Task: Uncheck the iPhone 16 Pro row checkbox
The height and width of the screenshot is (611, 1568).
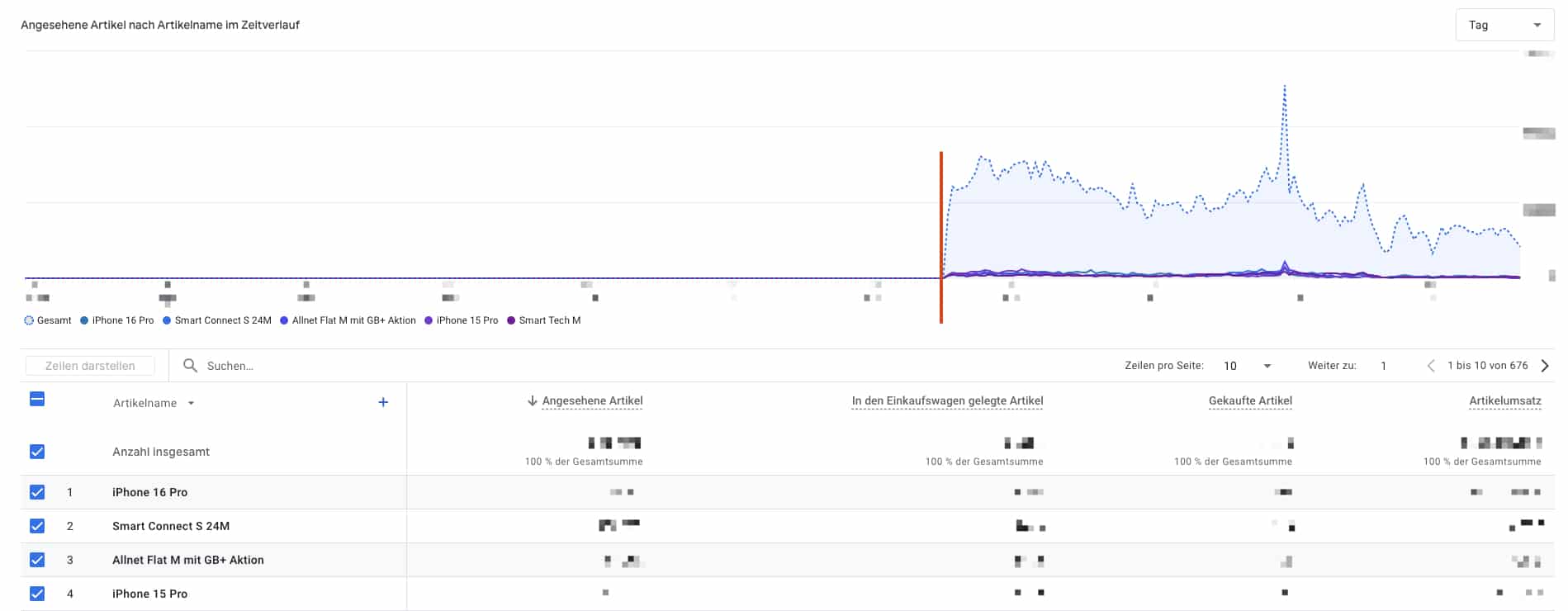Action: (x=37, y=492)
